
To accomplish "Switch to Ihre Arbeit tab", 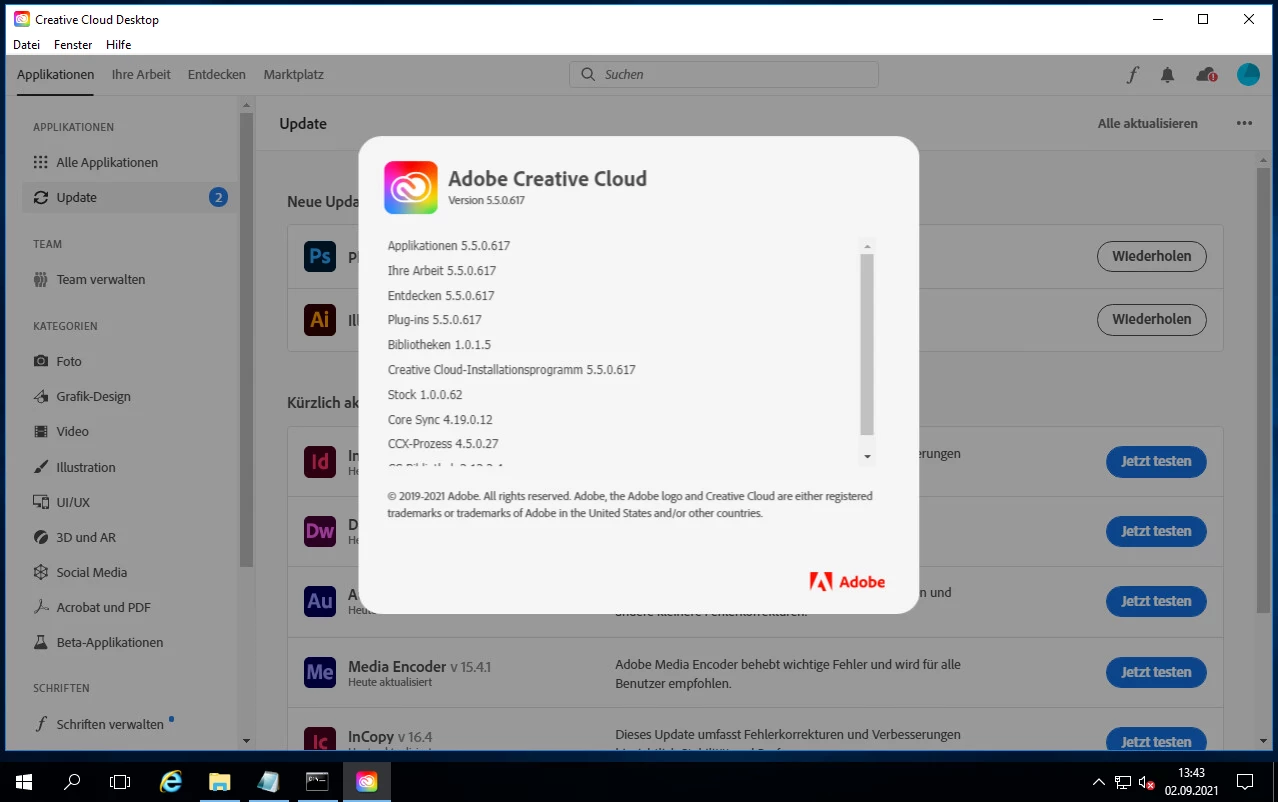I will (x=141, y=75).
